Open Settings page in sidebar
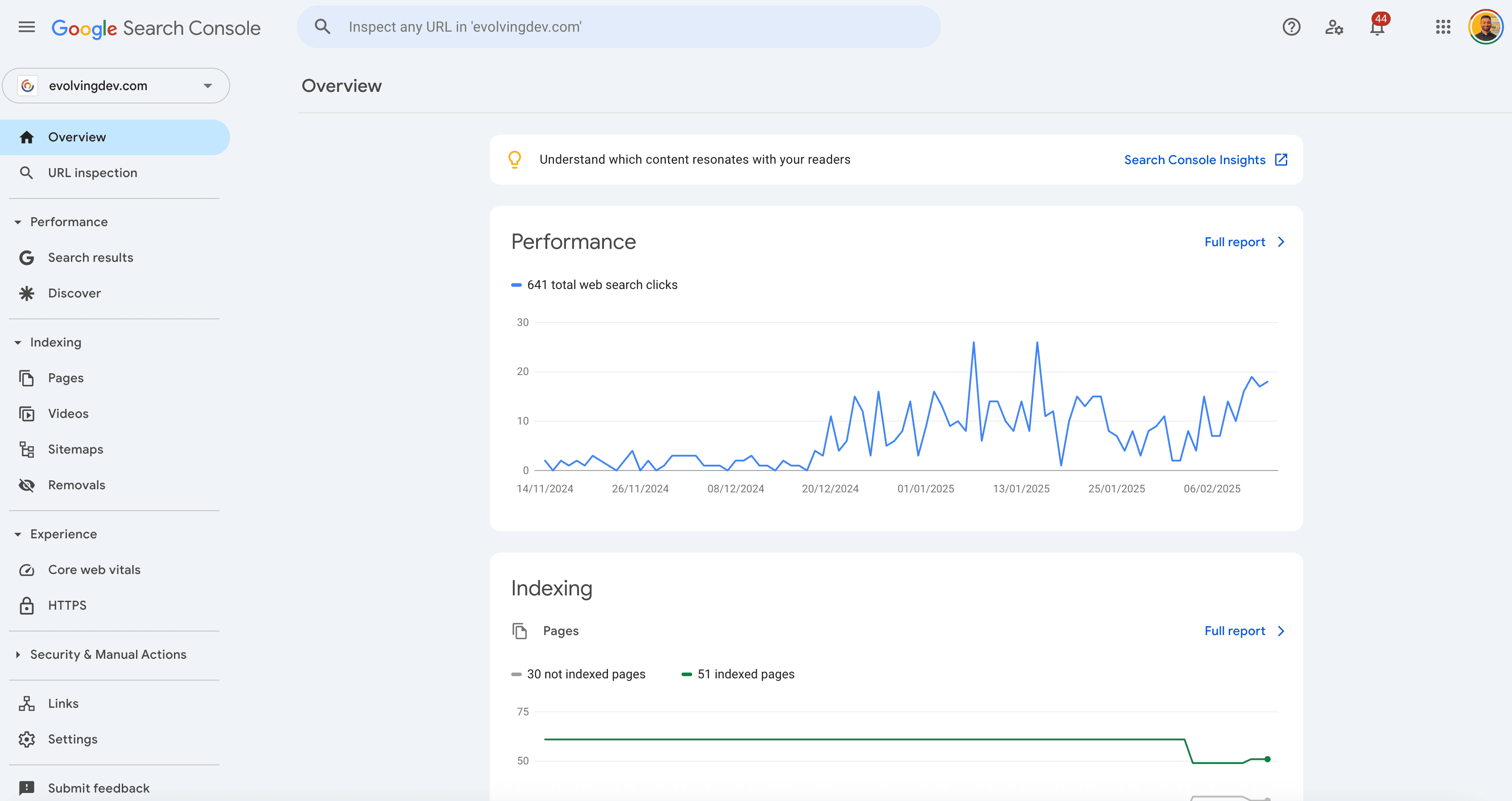Screen dimensions: 1512x801 pos(115,739)
